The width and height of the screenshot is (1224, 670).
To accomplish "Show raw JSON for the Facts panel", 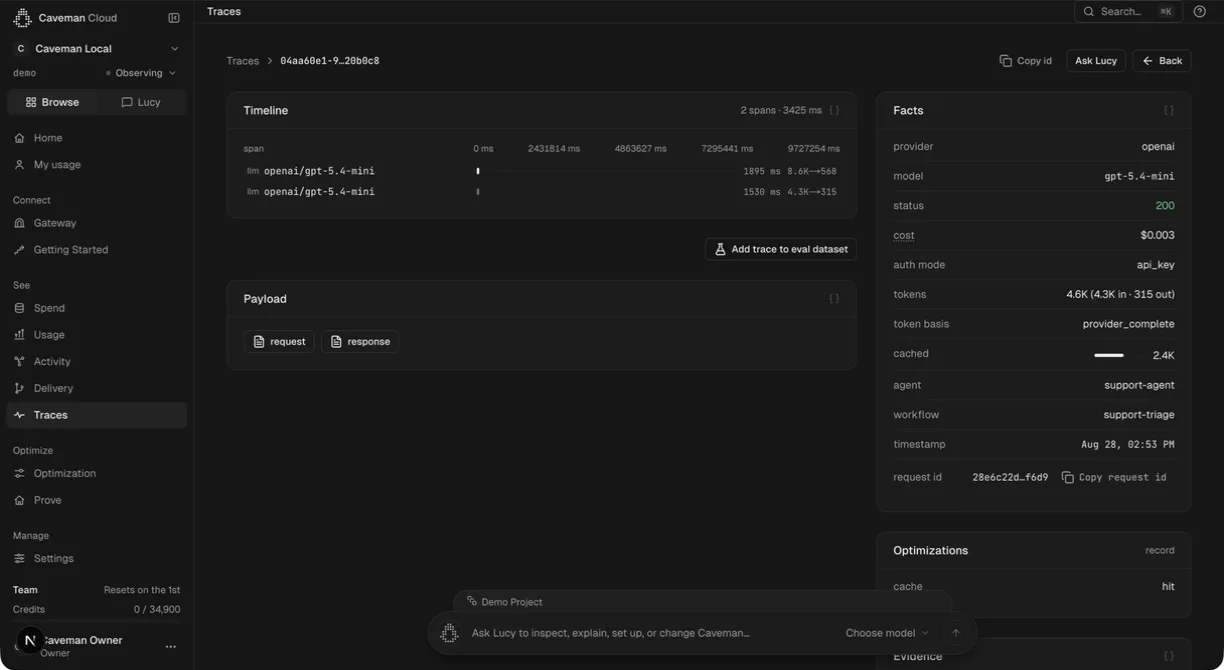I will click(1168, 110).
